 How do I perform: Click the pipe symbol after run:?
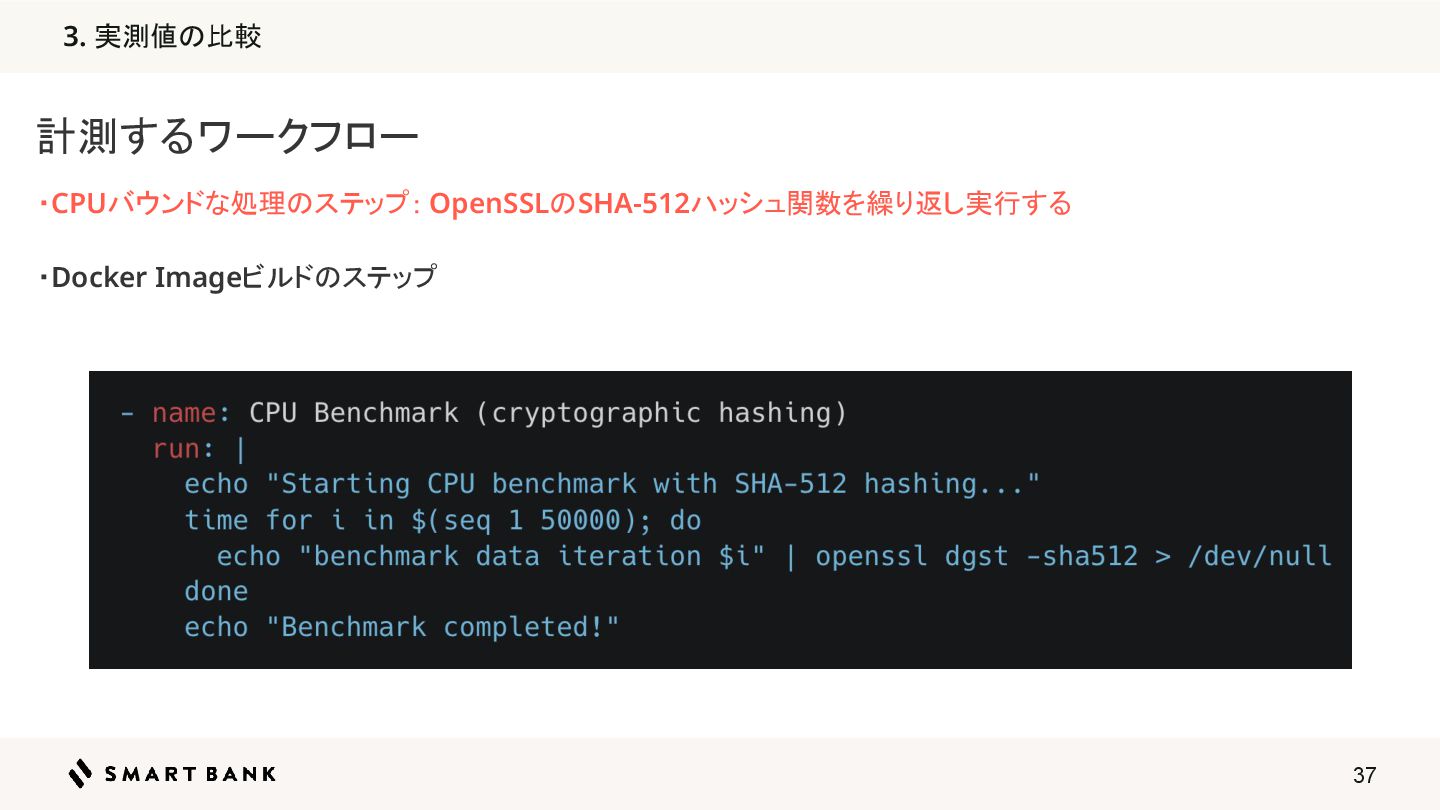coord(240,449)
